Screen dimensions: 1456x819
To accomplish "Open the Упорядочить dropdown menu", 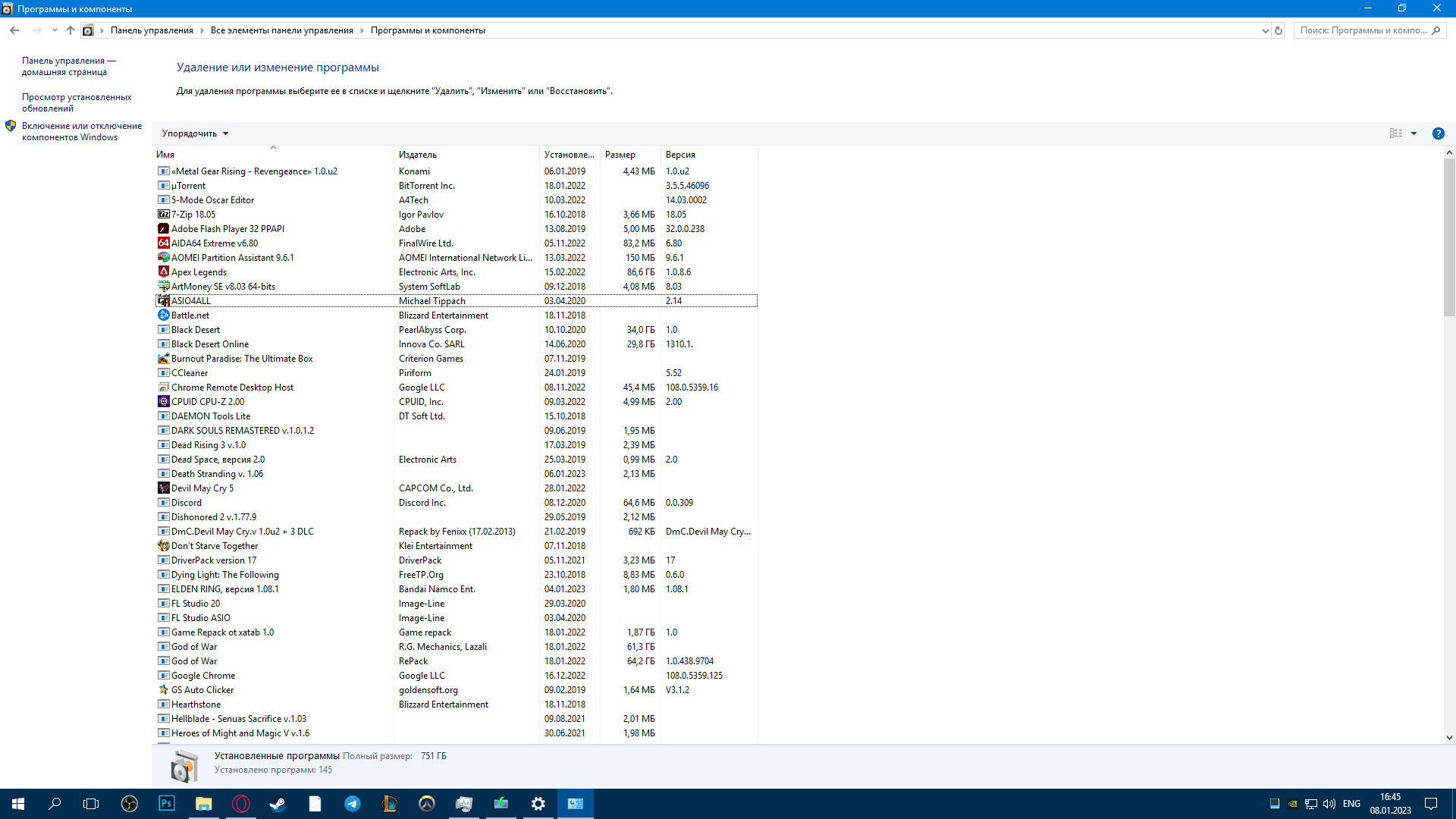I will pyautogui.click(x=195, y=133).
